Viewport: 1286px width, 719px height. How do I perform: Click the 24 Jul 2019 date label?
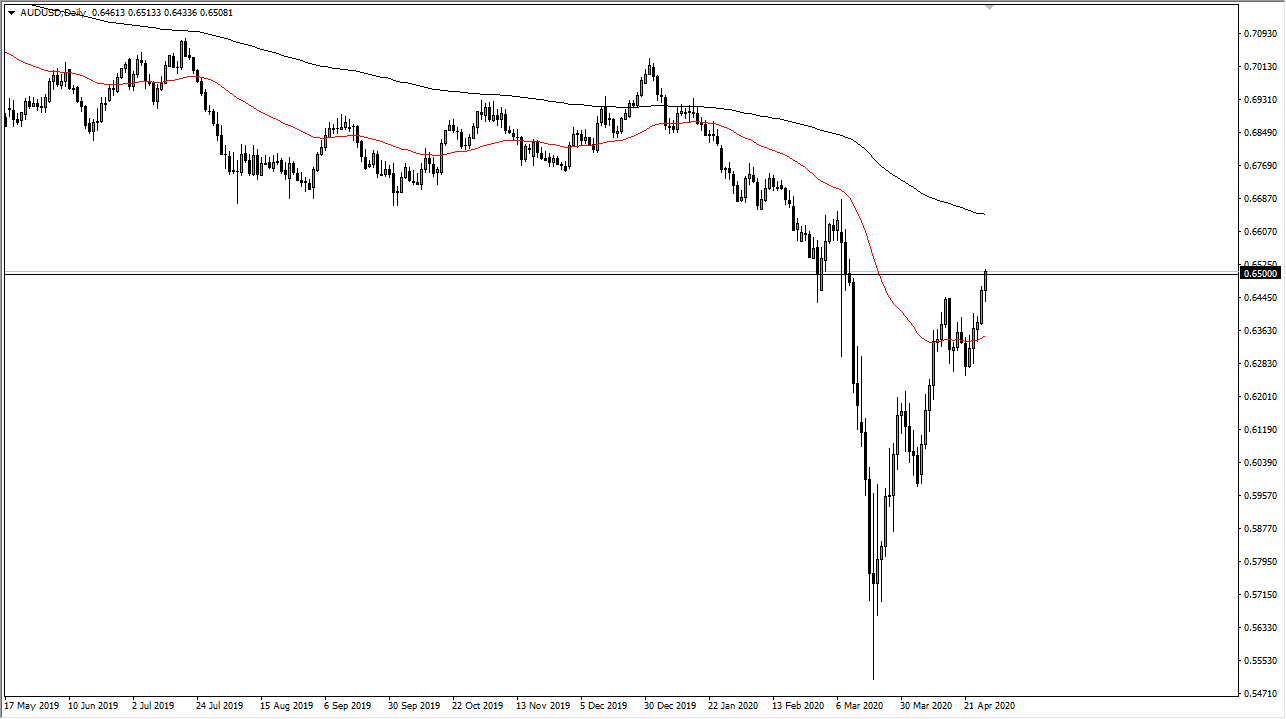point(221,706)
